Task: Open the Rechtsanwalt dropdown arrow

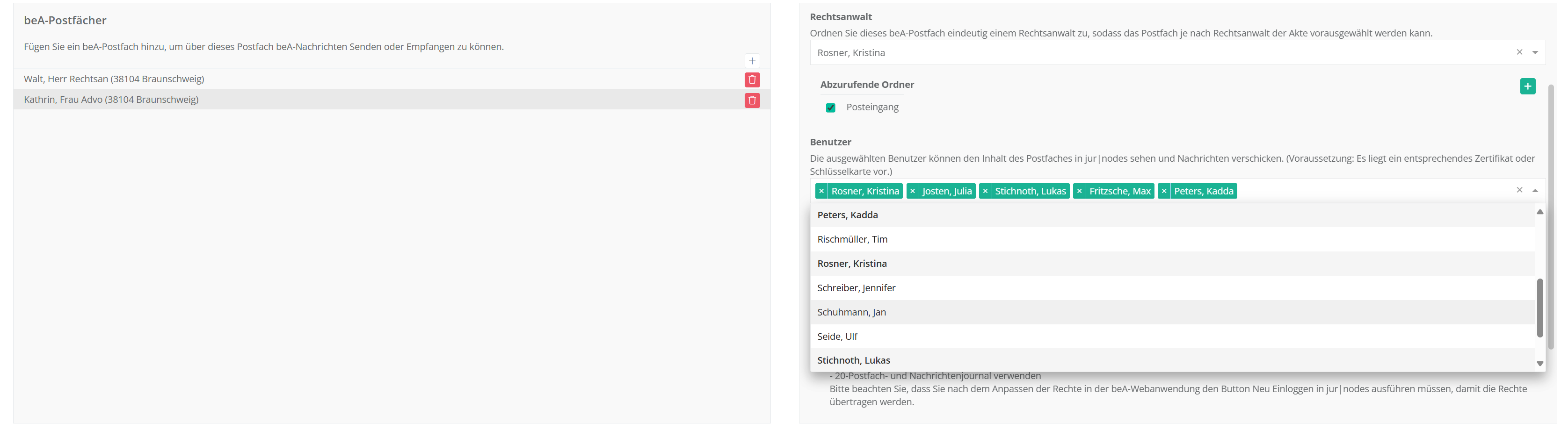Action: (x=1535, y=52)
